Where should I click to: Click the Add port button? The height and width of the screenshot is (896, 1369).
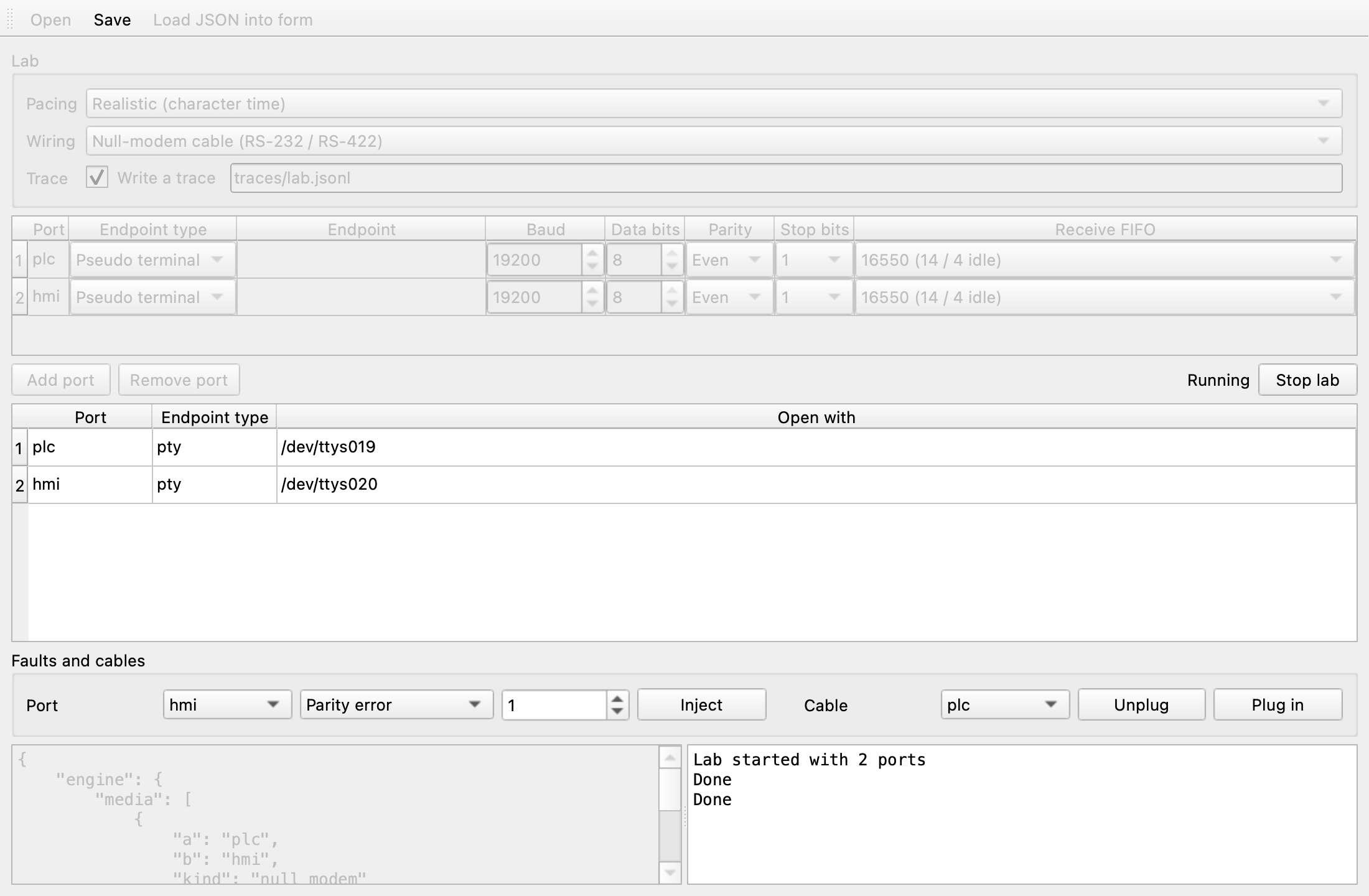(x=61, y=380)
